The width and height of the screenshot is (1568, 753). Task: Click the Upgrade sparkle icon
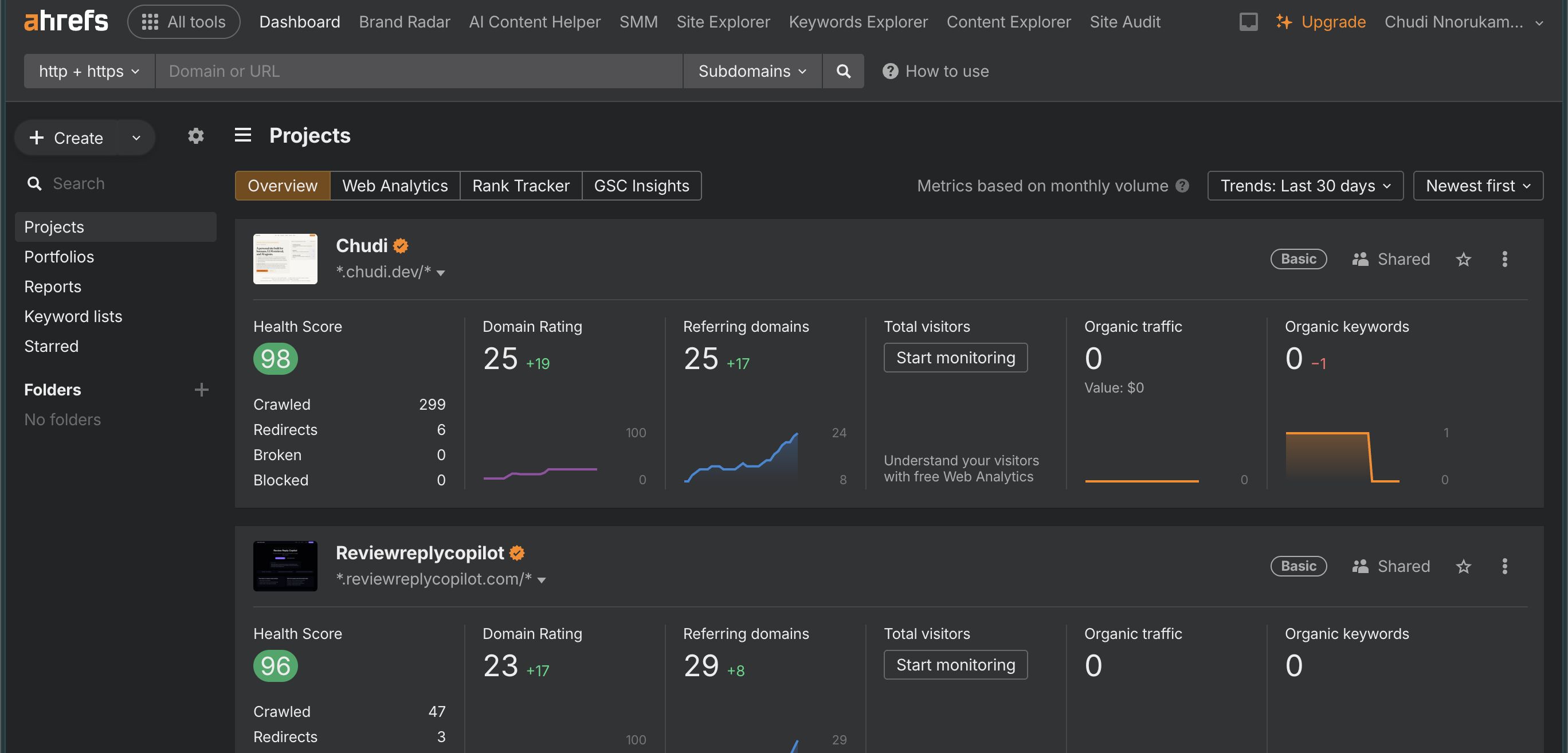(1284, 22)
